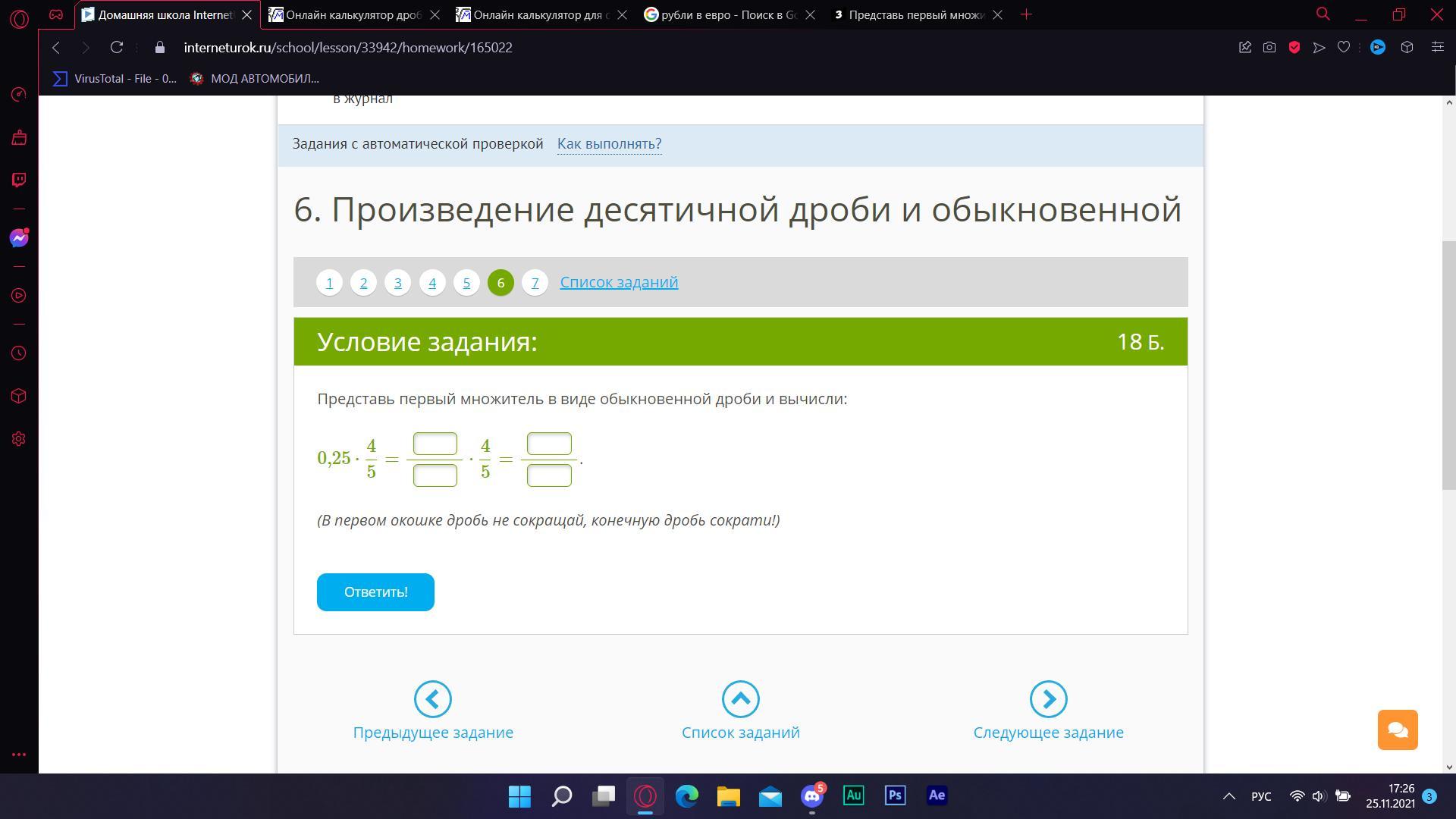The image size is (1456, 819).
Task: Click the ad blocker shield icon
Action: click(x=1294, y=47)
